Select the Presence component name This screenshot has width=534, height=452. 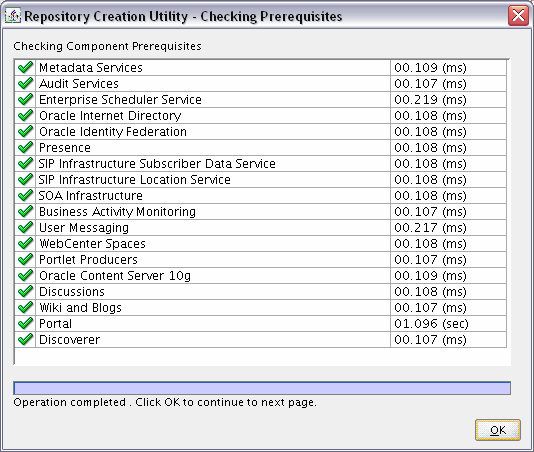[x=65, y=147]
